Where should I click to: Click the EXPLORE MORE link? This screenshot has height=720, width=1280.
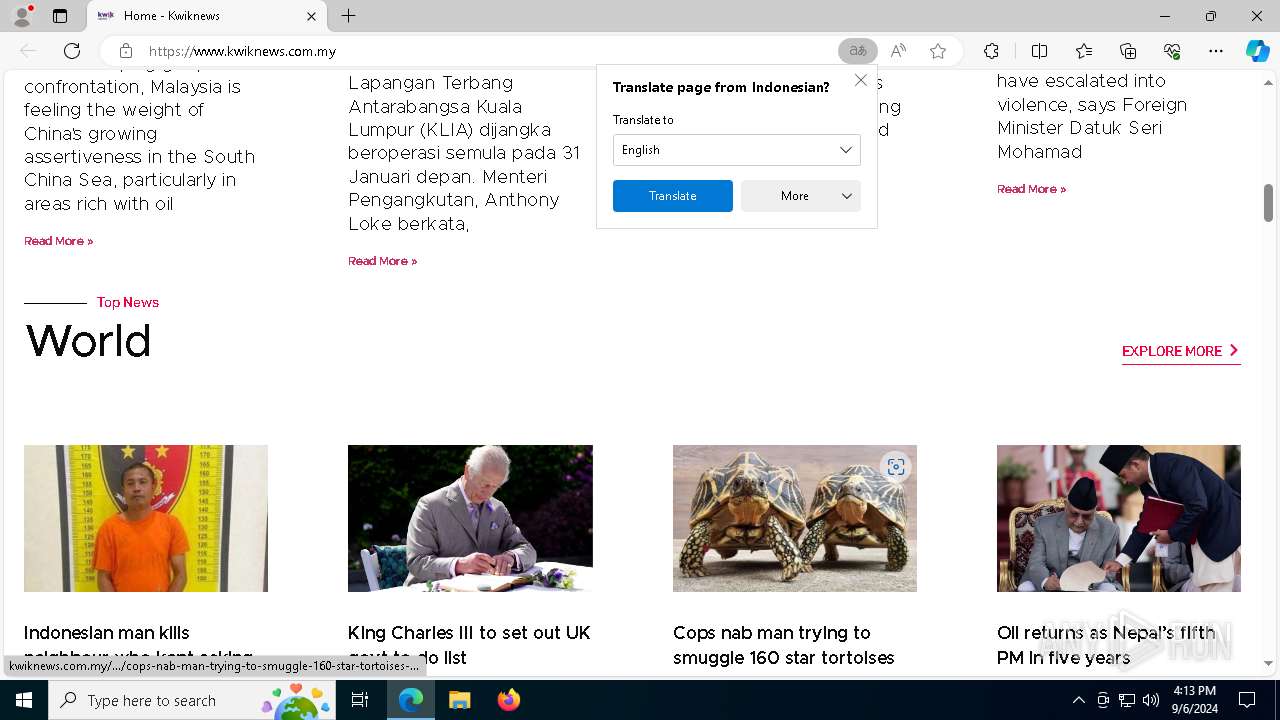(x=1181, y=351)
